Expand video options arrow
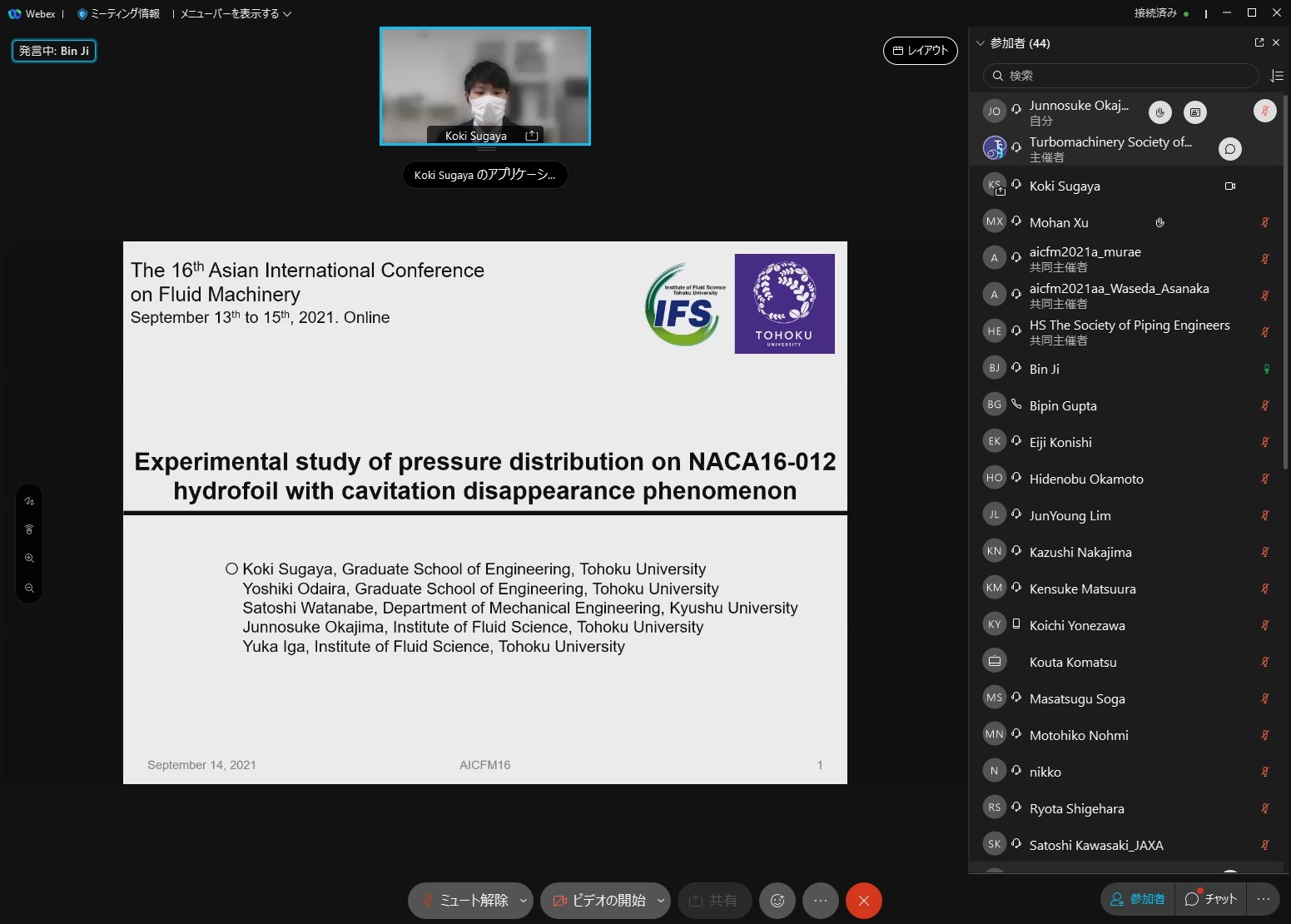Viewport: 1291px width, 924px height. 661,901
